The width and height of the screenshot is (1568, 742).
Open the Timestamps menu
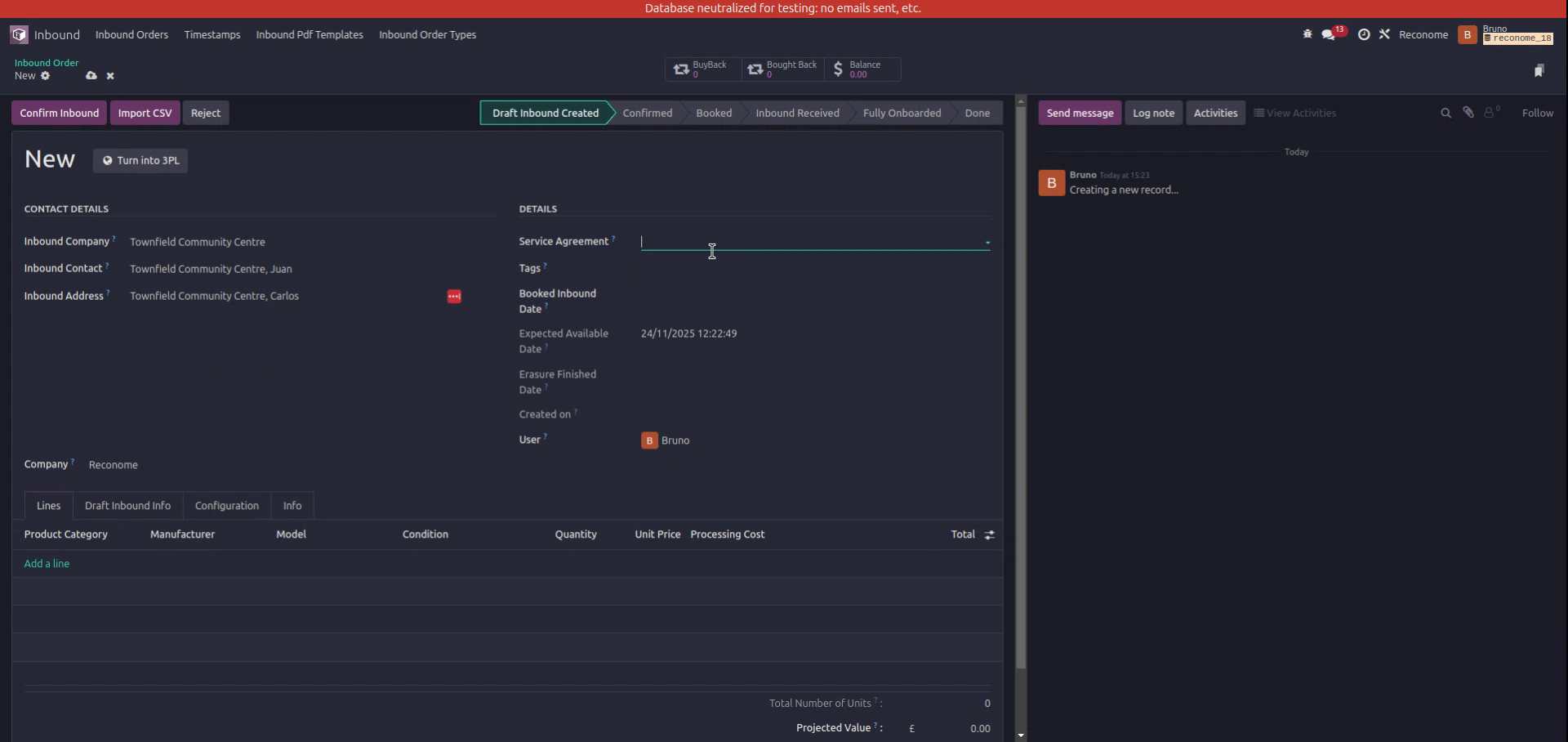pyautogui.click(x=212, y=34)
